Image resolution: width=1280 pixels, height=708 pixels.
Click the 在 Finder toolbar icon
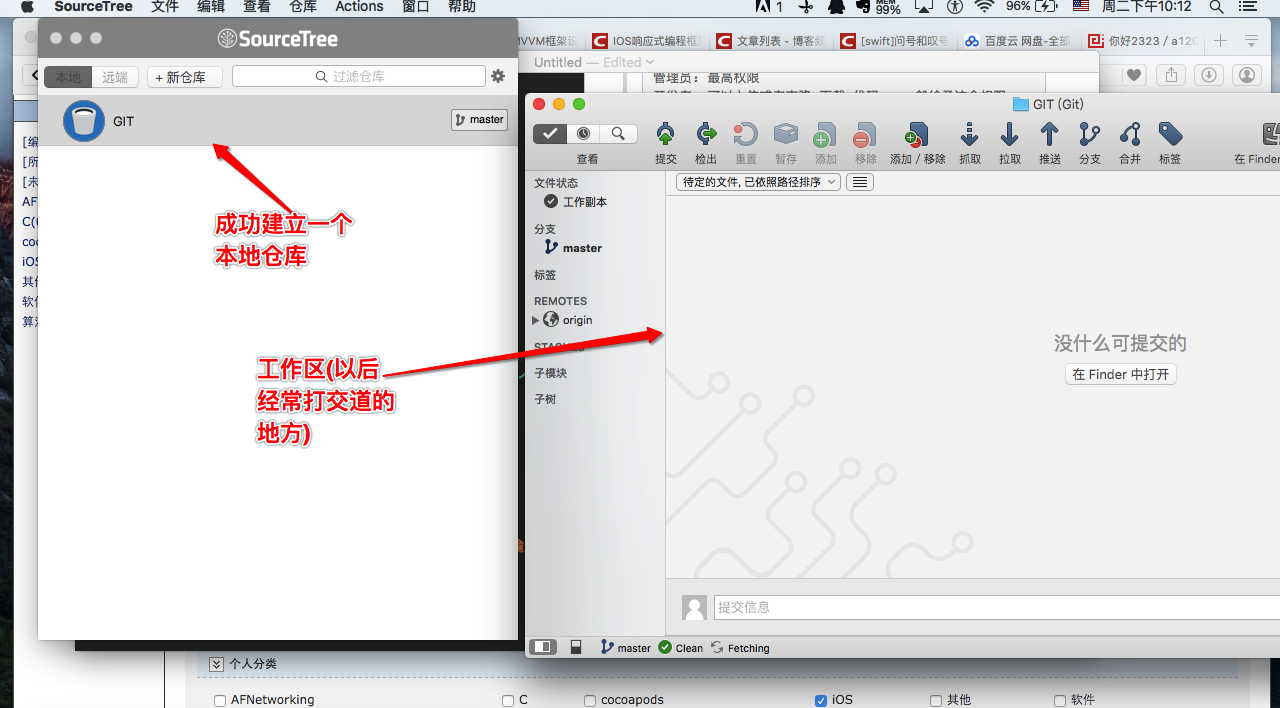pyautogui.click(x=1271, y=135)
